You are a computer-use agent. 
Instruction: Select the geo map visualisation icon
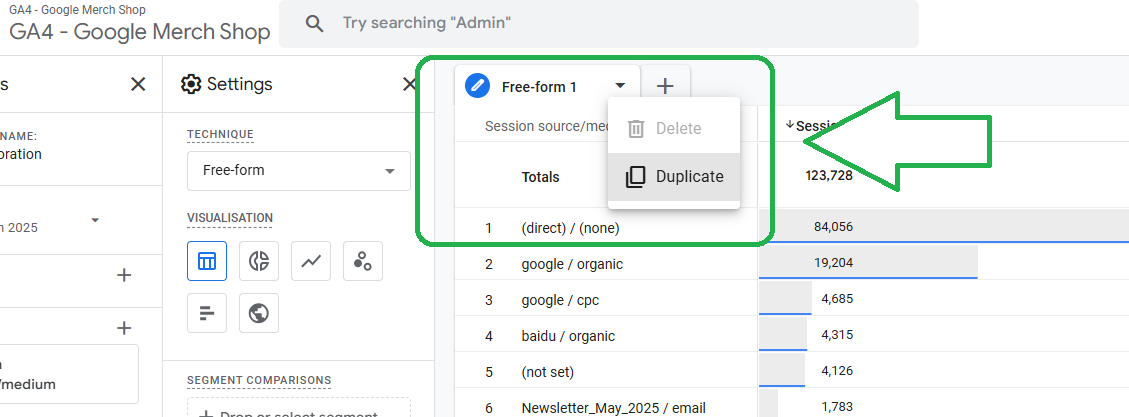coord(258,313)
